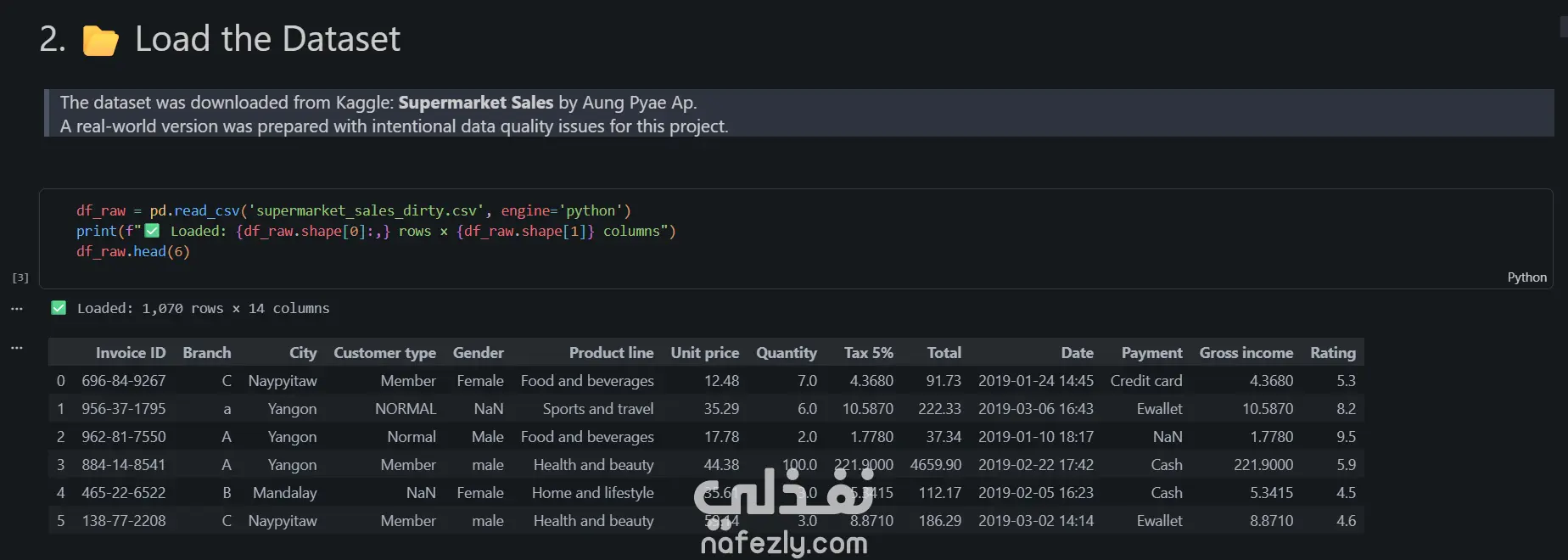Click the Python language label of the cell

pos(1526,277)
